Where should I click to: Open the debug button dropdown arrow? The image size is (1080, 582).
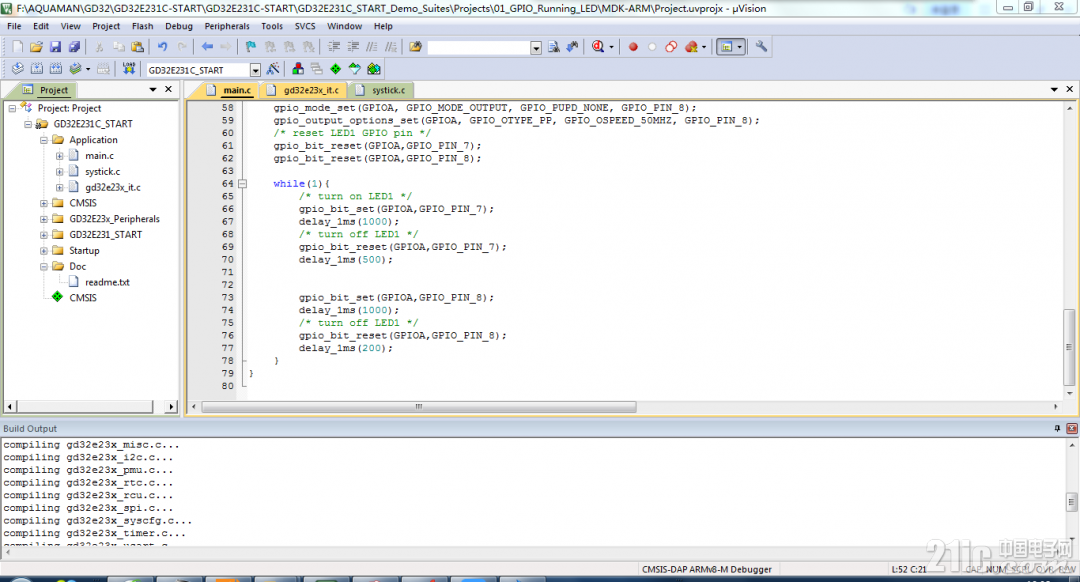click(x=612, y=47)
